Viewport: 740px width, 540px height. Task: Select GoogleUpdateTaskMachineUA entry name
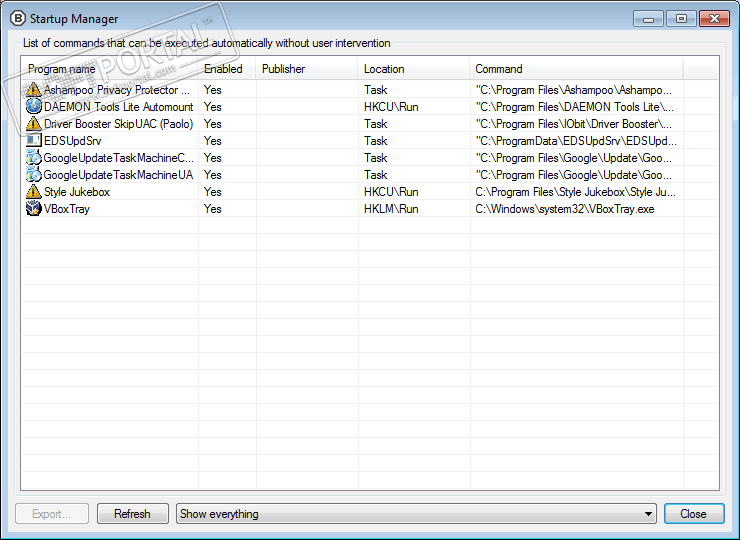118,175
